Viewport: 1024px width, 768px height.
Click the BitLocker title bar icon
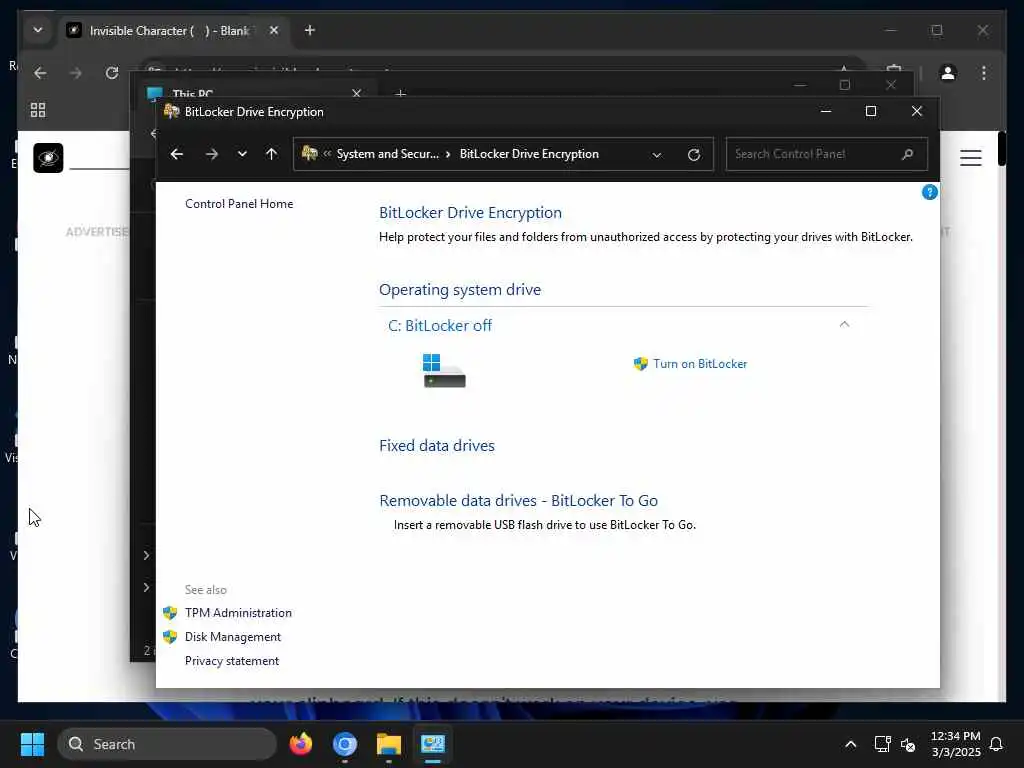click(x=172, y=112)
